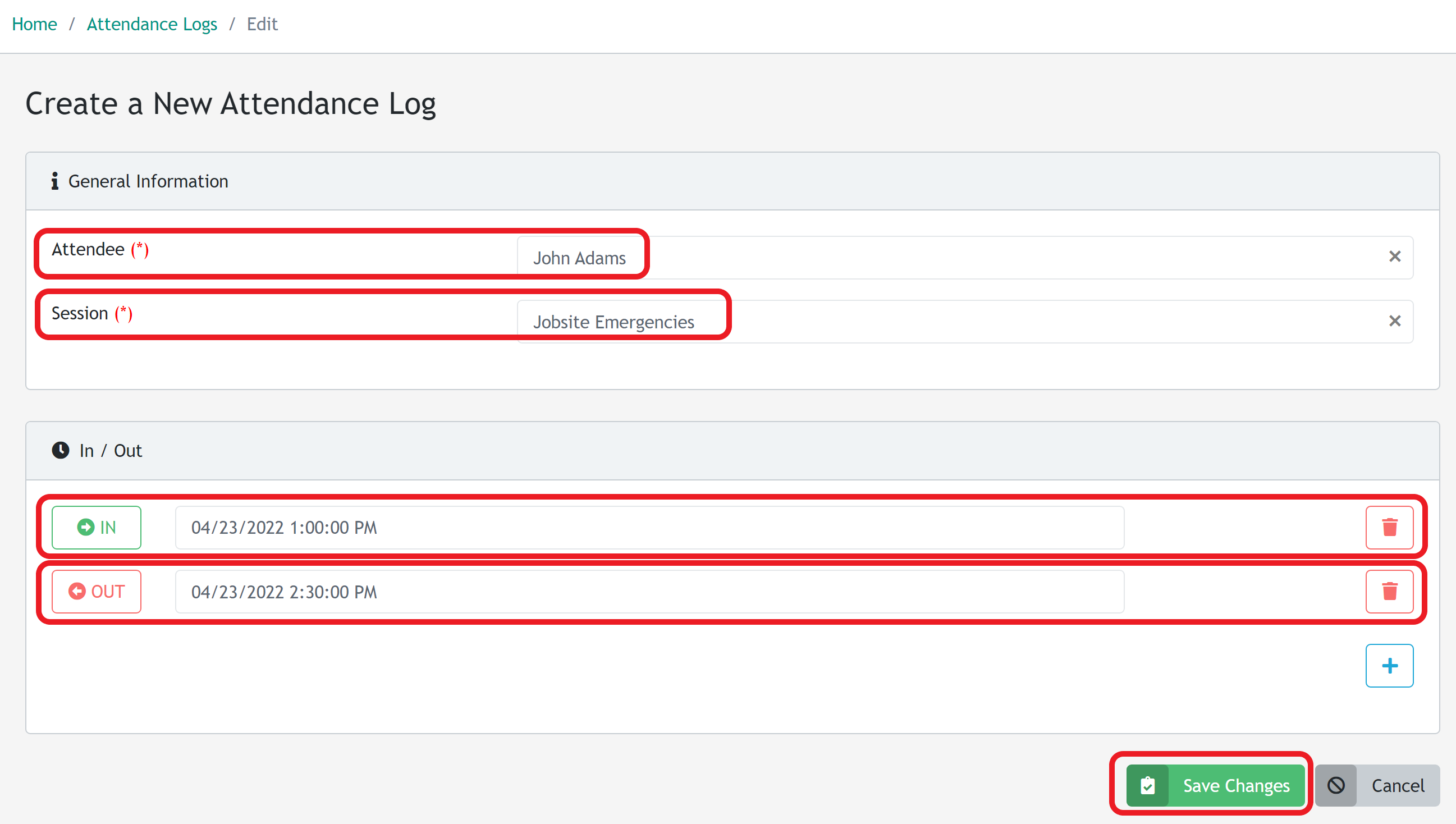The image size is (1456, 824).
Task: Click the prohibited icon on Cancel button
Action: pyautogui.click(x=1335, y=785)
